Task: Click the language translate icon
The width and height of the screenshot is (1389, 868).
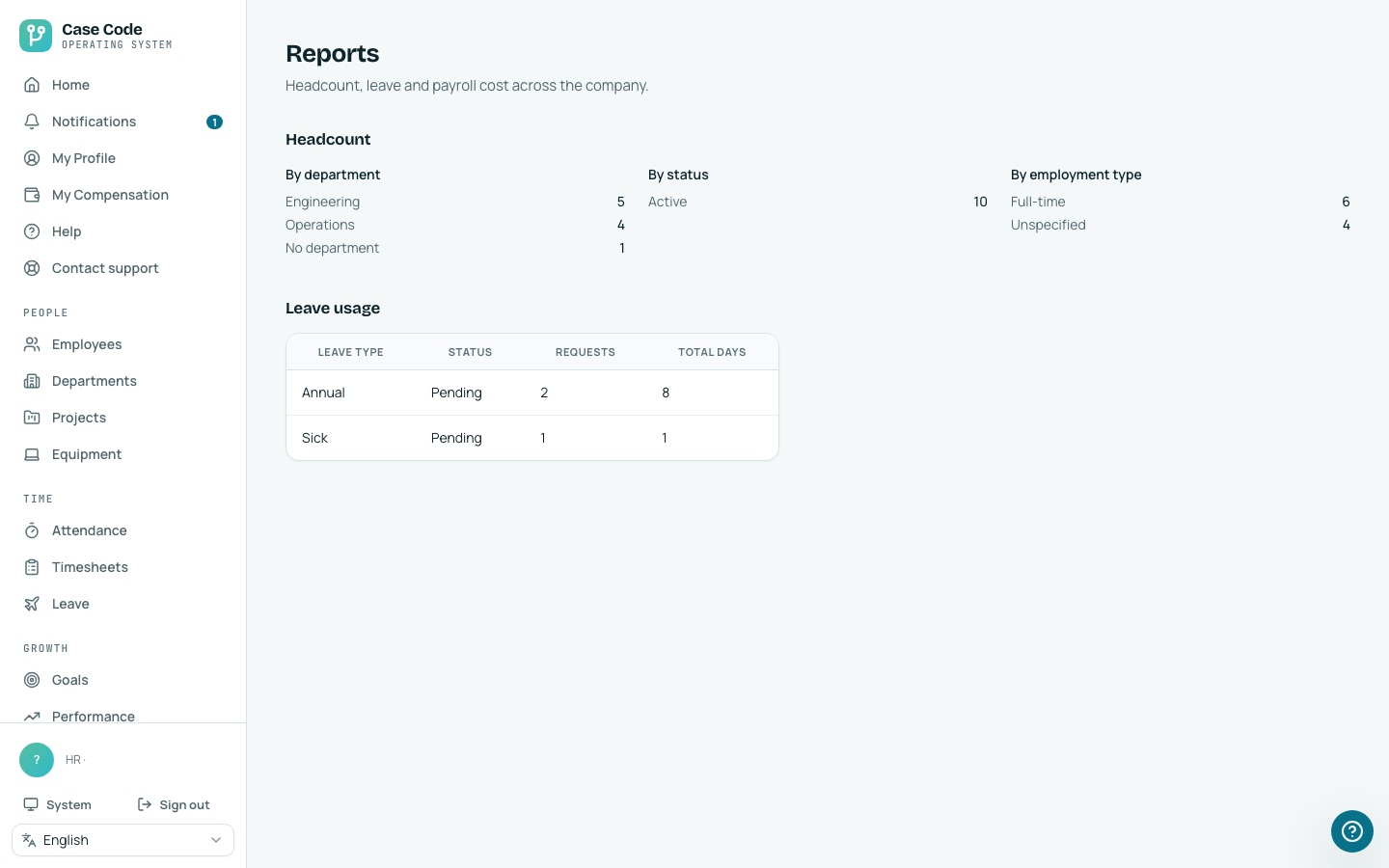Action: click(29, 840)
